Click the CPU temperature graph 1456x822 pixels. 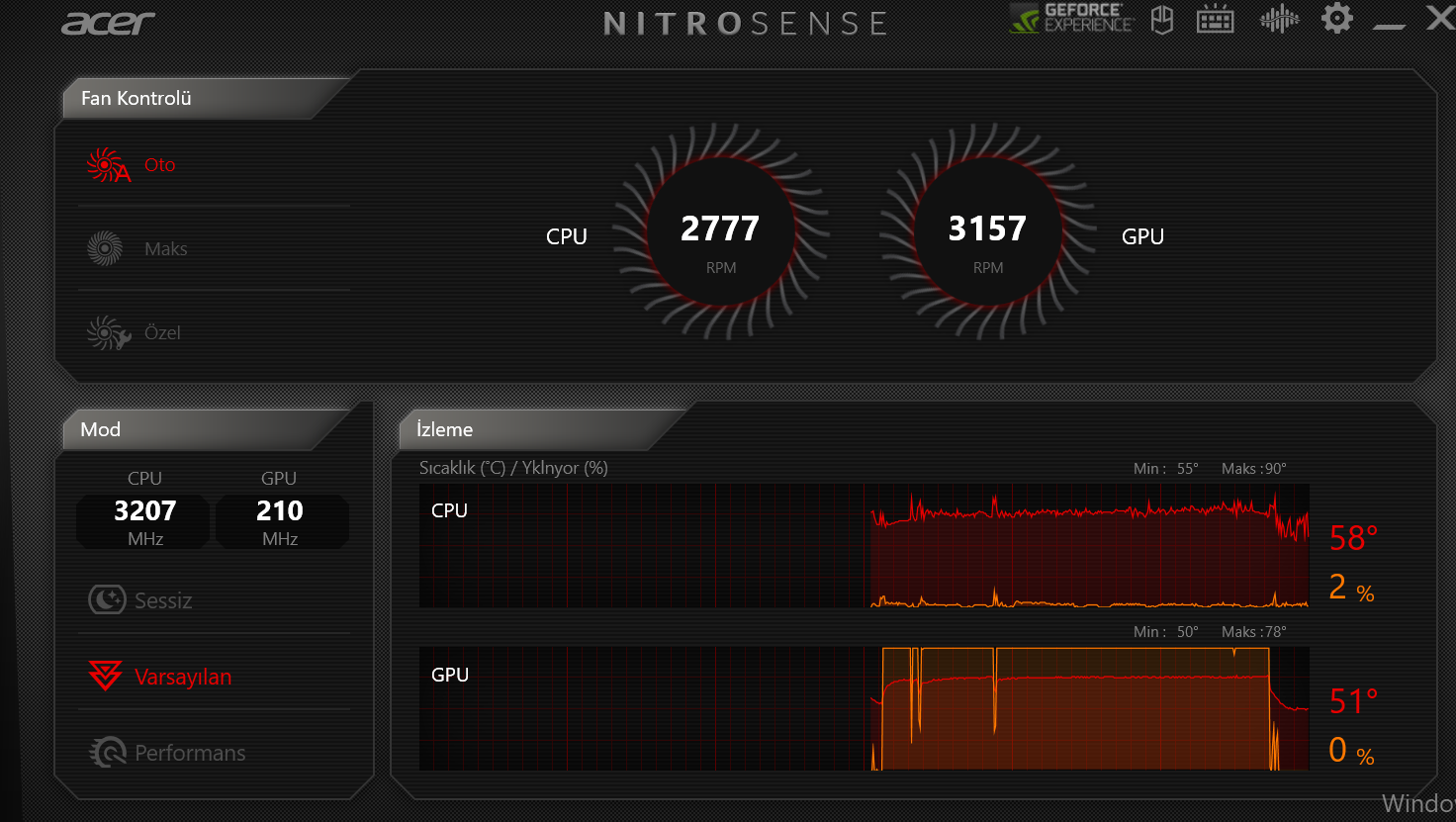pos(864,545)
